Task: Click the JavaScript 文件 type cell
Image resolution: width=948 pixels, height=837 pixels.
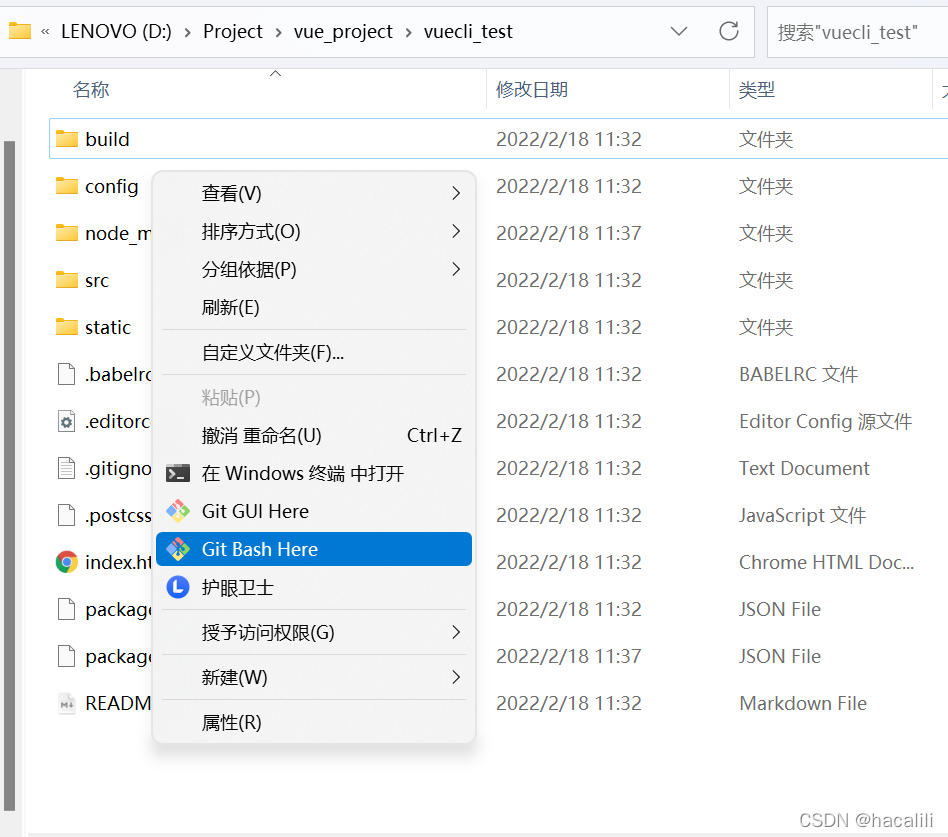Action: tap(802, 515)
